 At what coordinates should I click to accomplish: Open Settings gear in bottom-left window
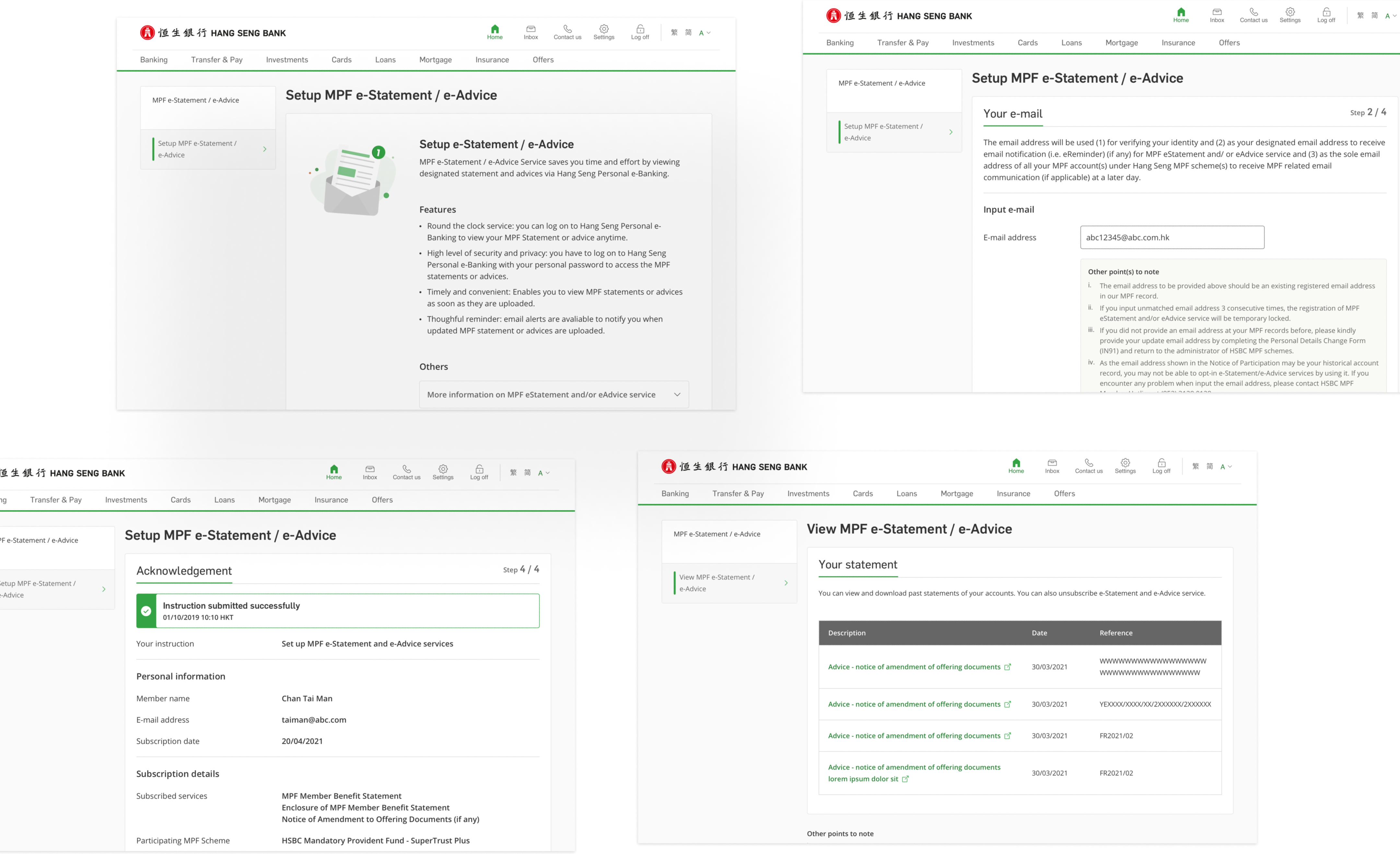click(443, 470)
